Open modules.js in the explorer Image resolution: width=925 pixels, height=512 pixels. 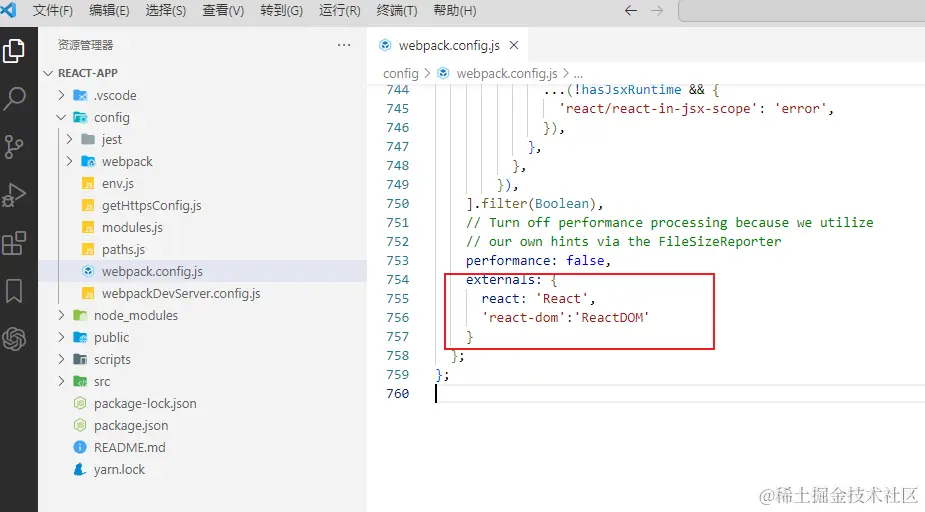pos(132,227)
